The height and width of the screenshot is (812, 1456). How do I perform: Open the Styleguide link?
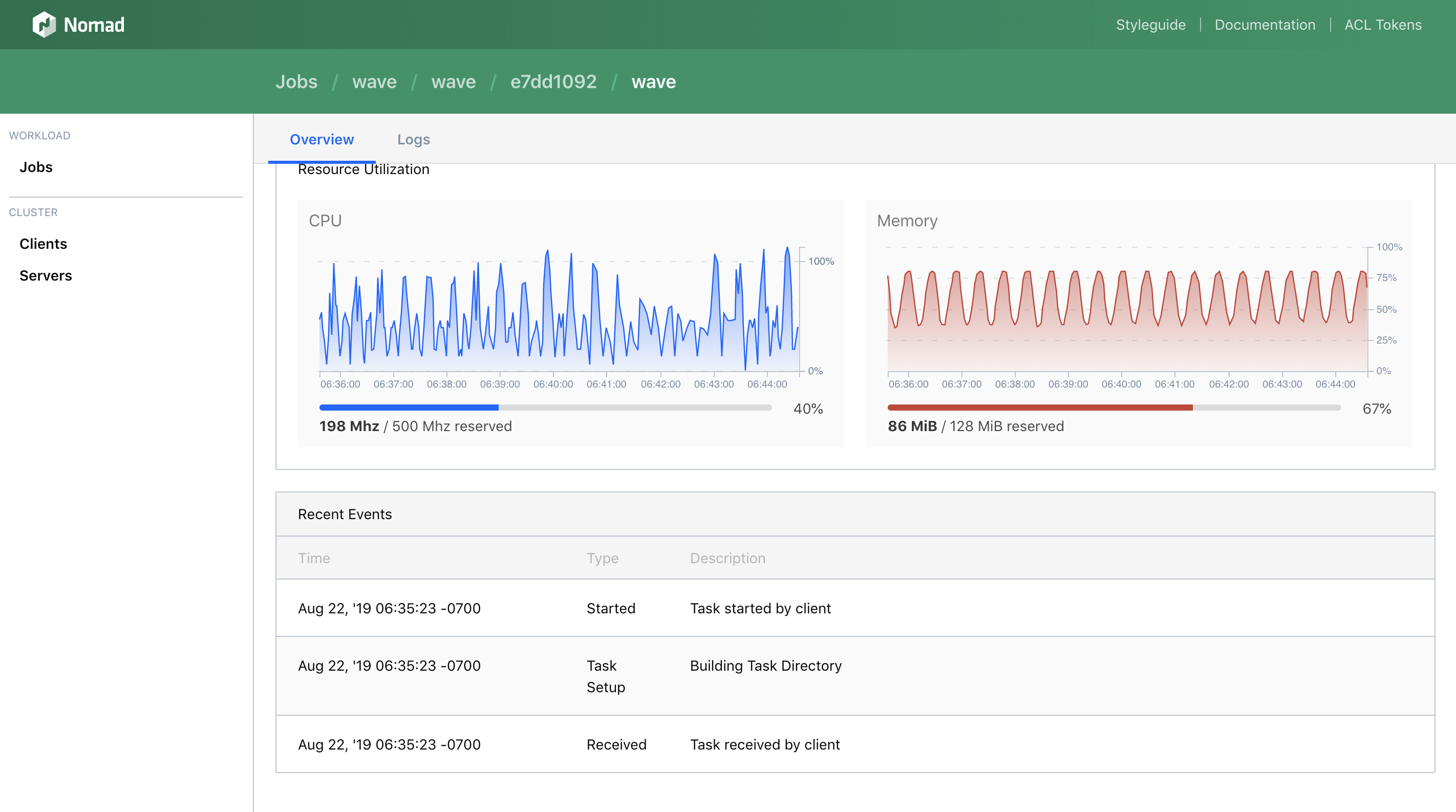pyautogui.click(x=1150, y=24)
